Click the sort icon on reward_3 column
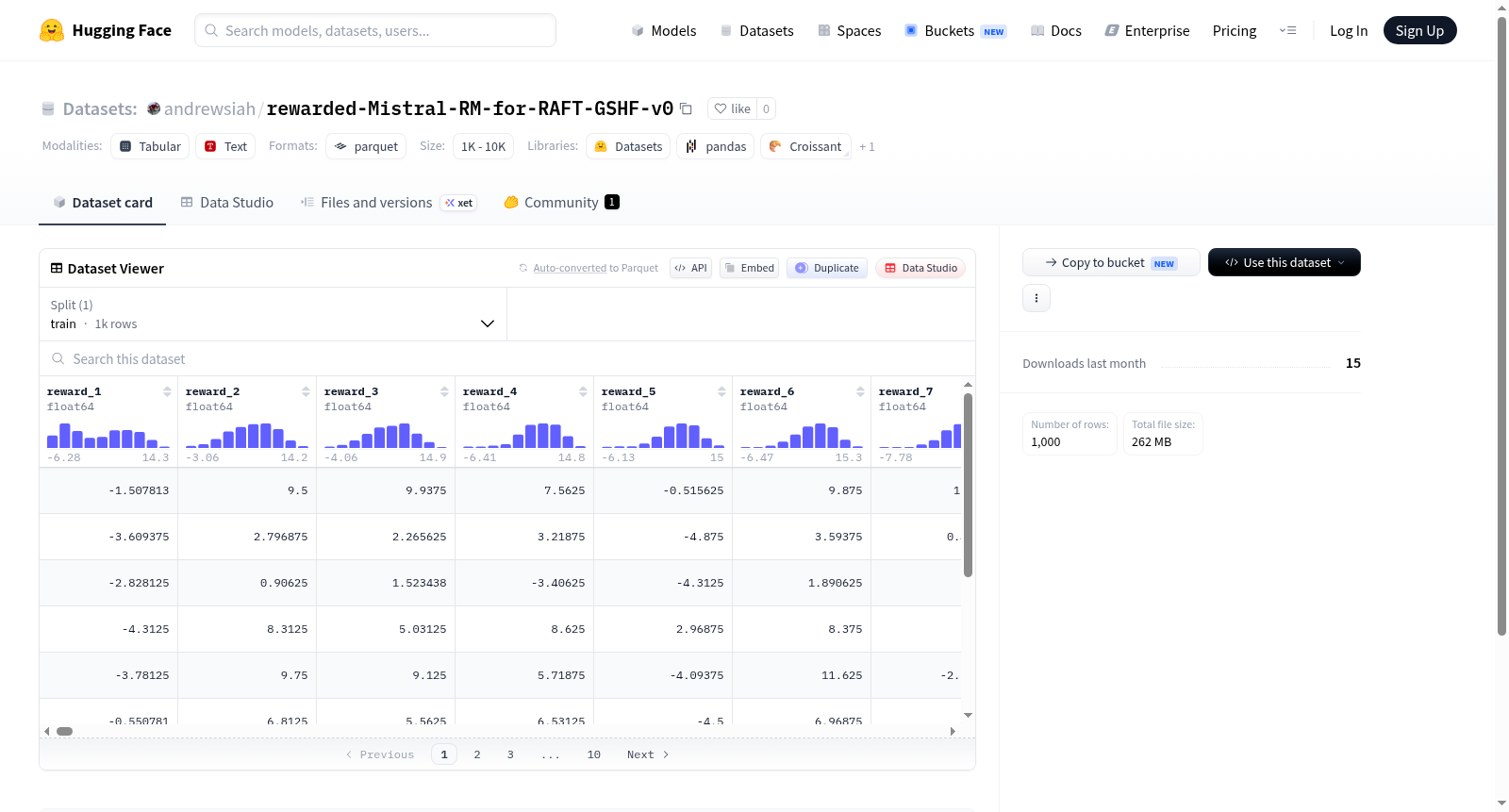1509x812 pixels. click(x=444, y=391)
